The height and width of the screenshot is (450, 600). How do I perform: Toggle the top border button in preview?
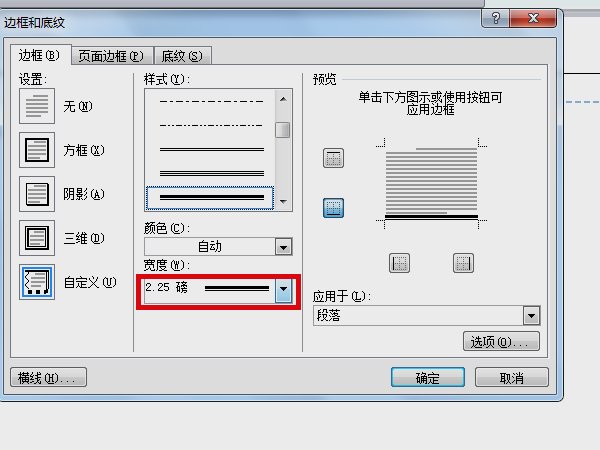point(333,158)
